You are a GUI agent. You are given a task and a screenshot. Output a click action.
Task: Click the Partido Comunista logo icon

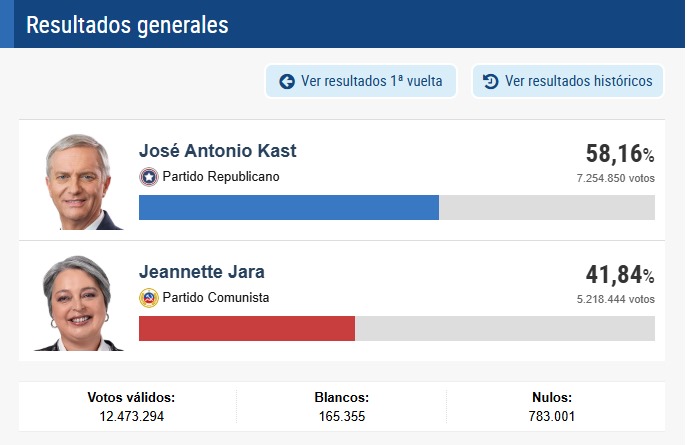pos(149,297)
